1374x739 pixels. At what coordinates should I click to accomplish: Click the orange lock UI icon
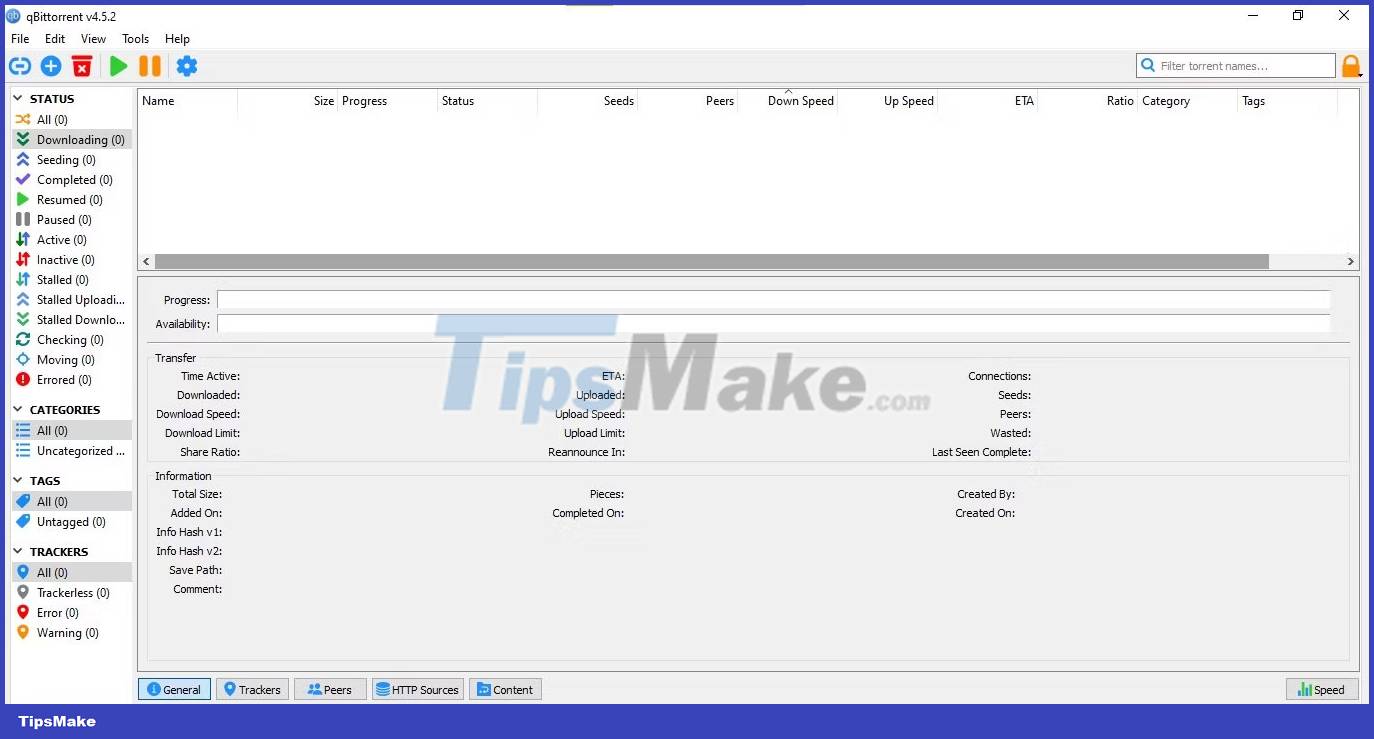click(1351, 66)
